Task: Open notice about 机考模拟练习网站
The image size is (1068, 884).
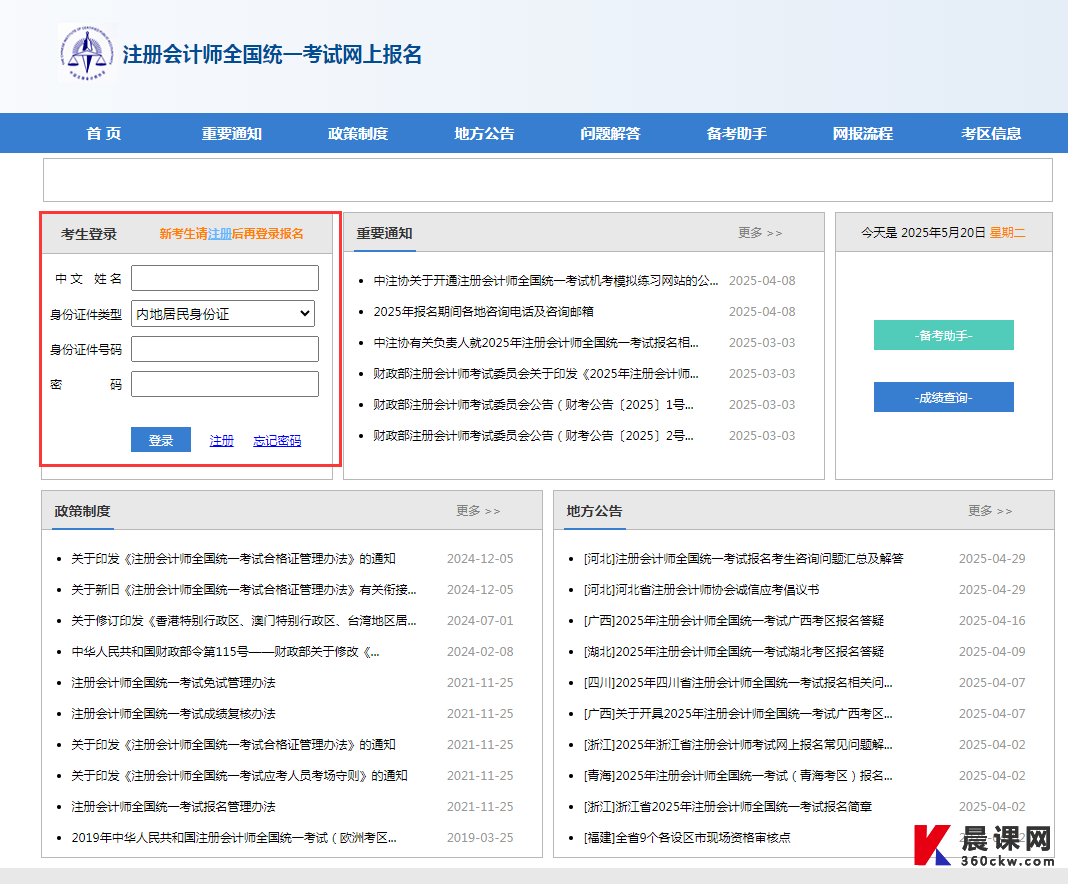Action: coord(546,281)
